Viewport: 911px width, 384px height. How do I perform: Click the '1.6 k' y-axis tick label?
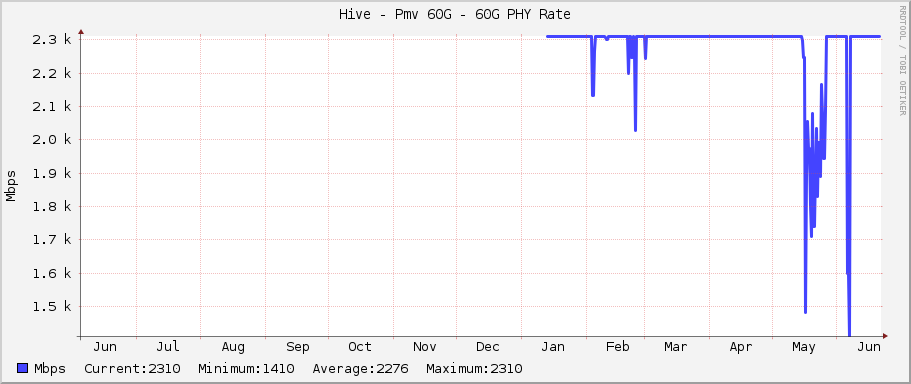point(51,273)
